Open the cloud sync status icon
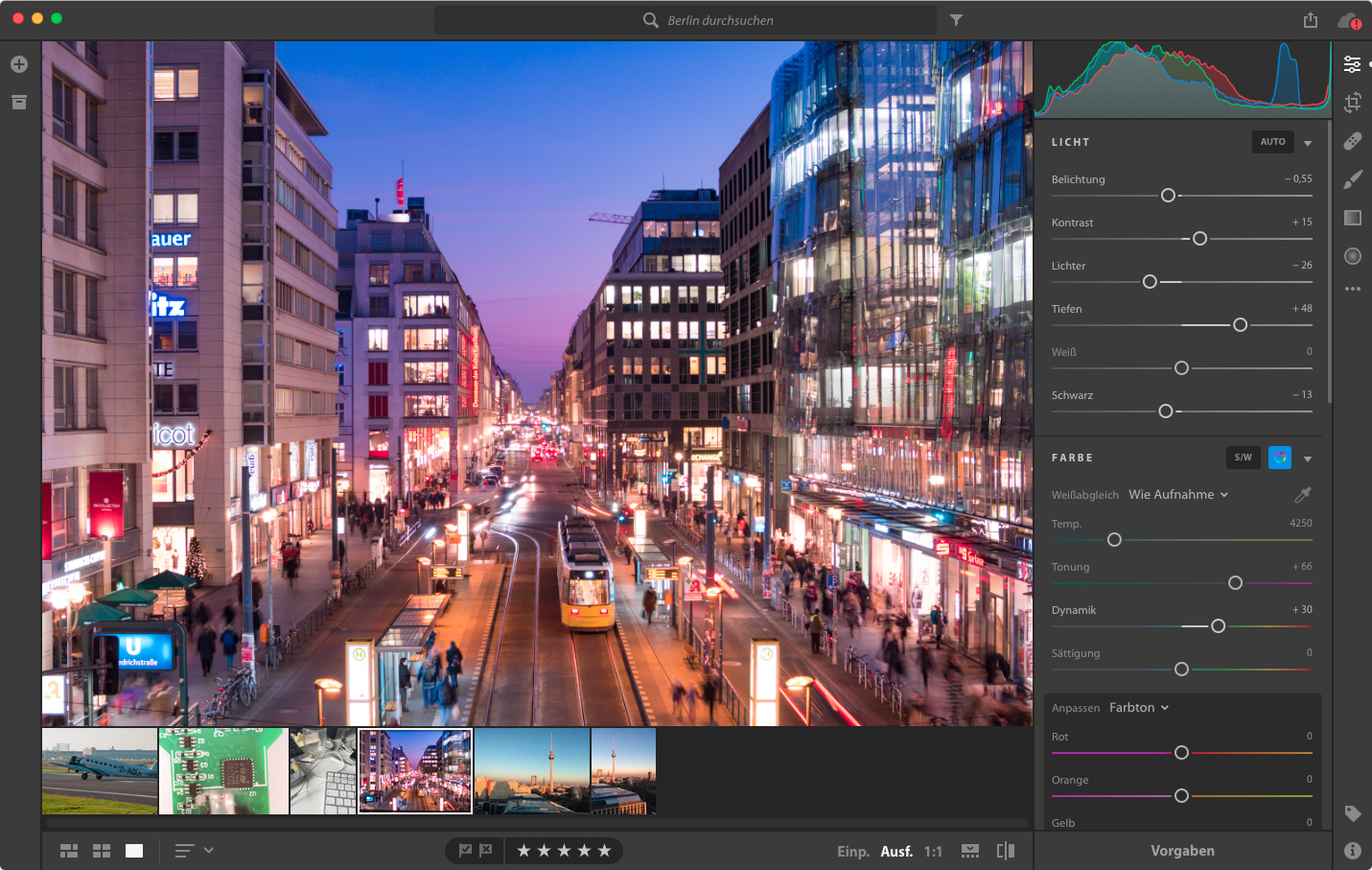1372x870 pixels. pyautogui.click(x=1348, y=20)
